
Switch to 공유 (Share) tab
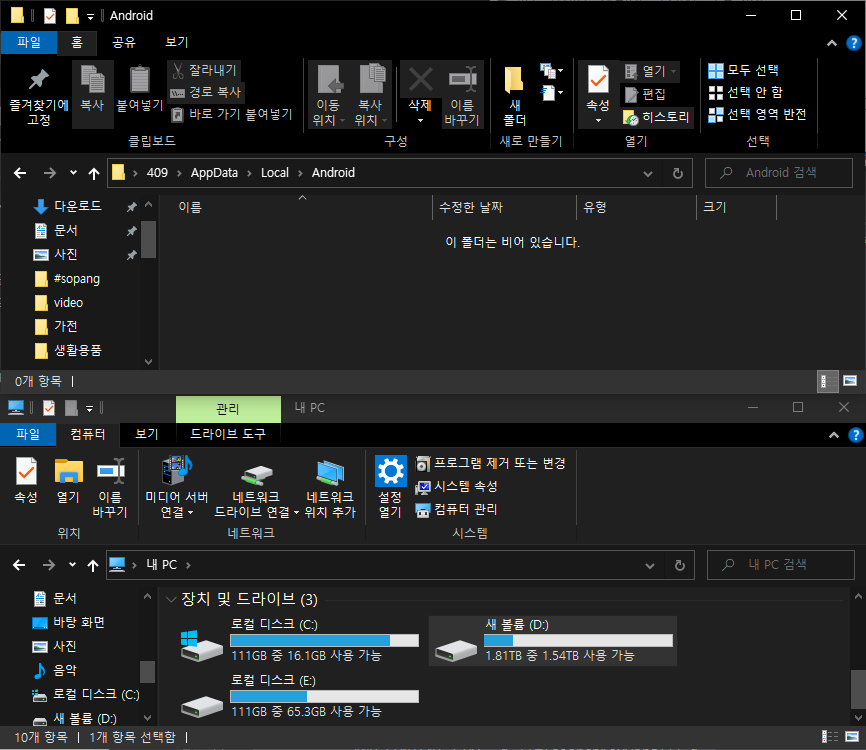124,42
